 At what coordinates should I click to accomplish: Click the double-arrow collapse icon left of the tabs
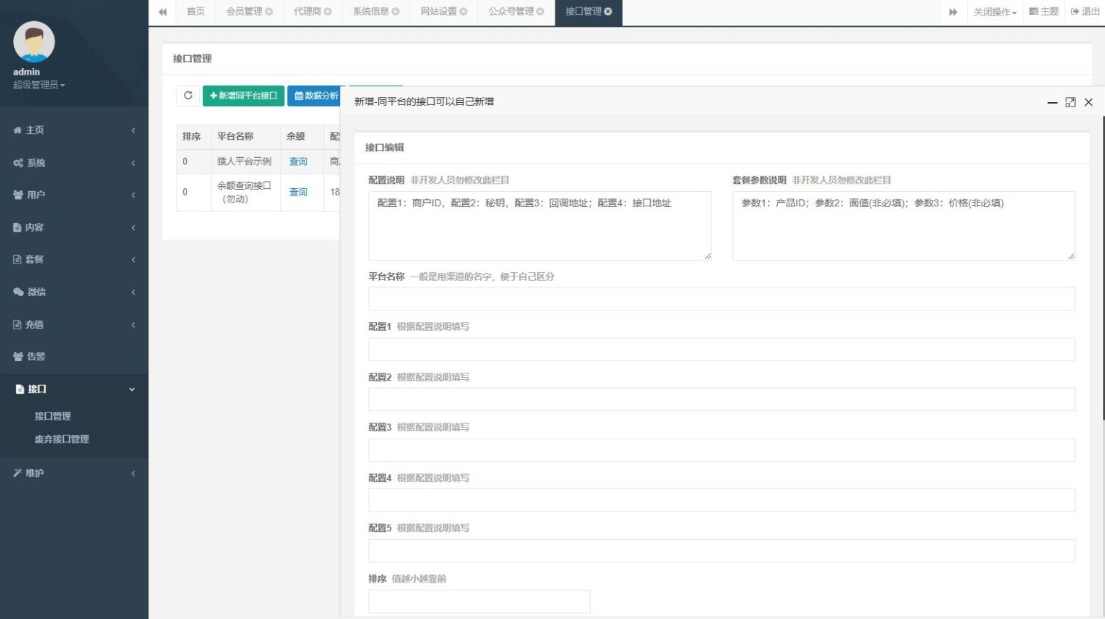[162, 12]
